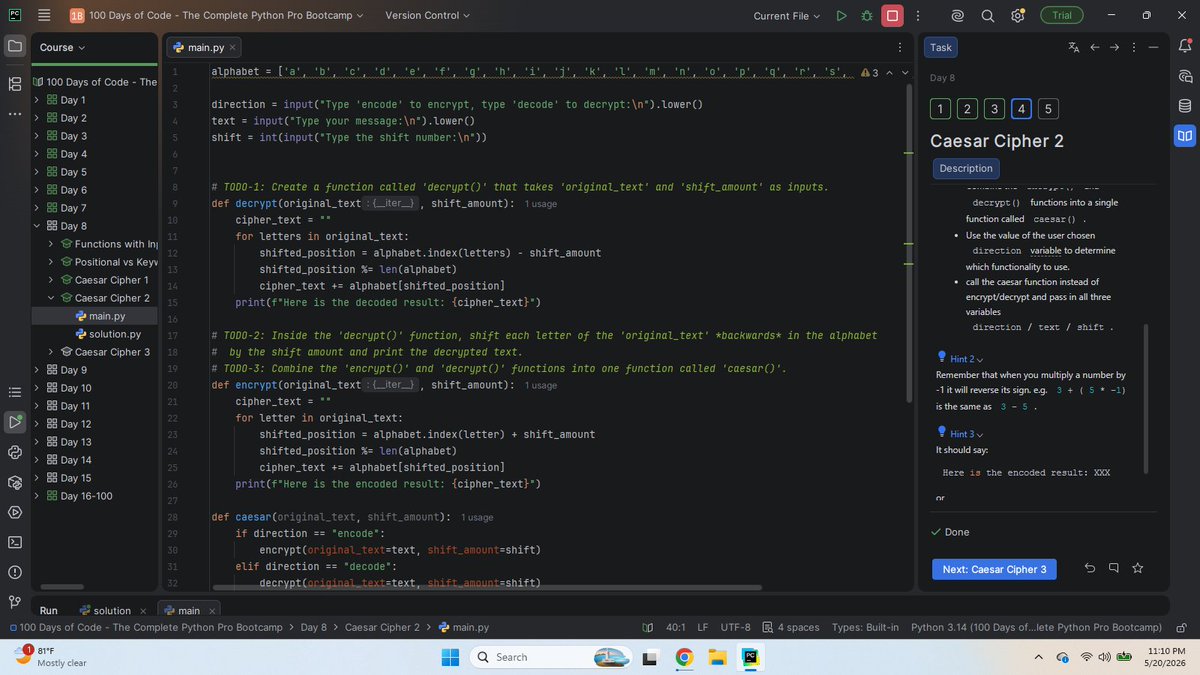Open the Database tool window icon
Viewport: 1200px width, 675px height.
point(1185,106)
